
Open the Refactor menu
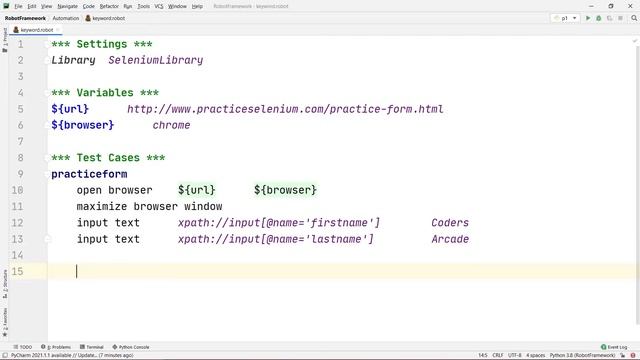(109, 7)
